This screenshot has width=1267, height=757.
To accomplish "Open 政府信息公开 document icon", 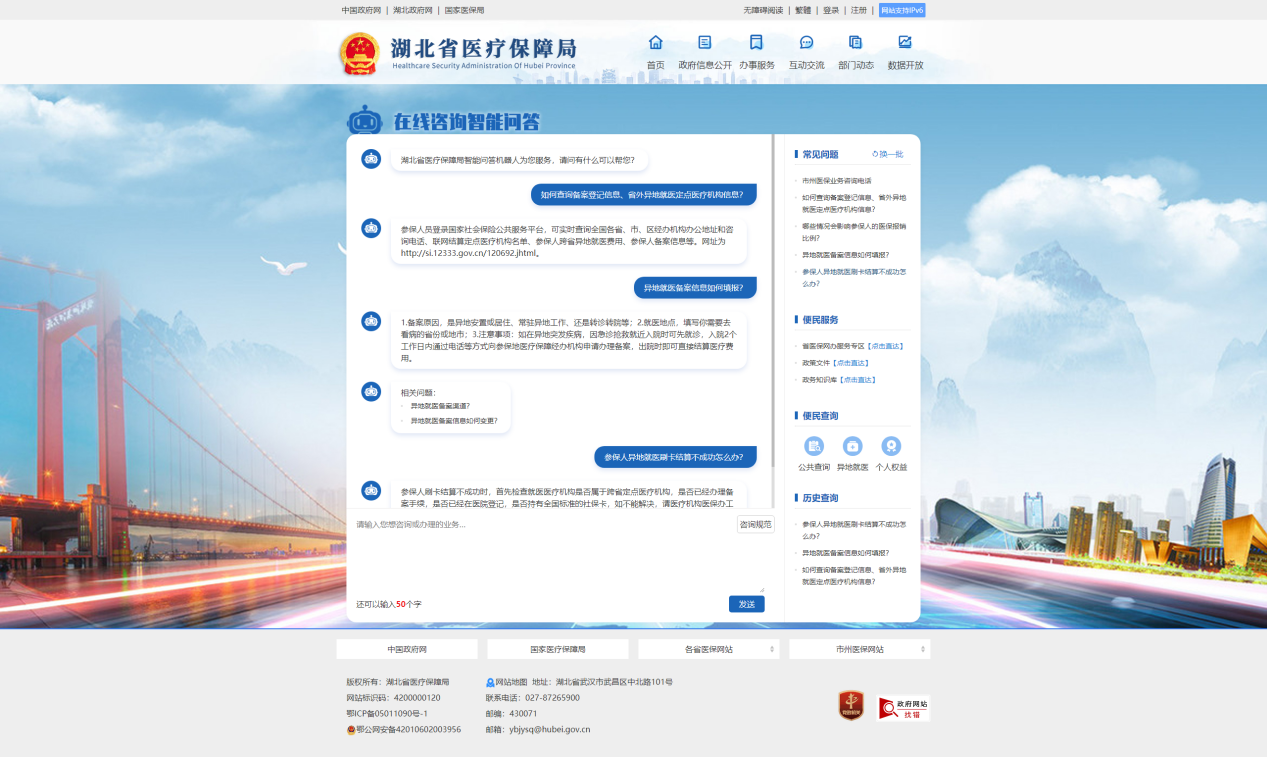I will tap(705, 43).
